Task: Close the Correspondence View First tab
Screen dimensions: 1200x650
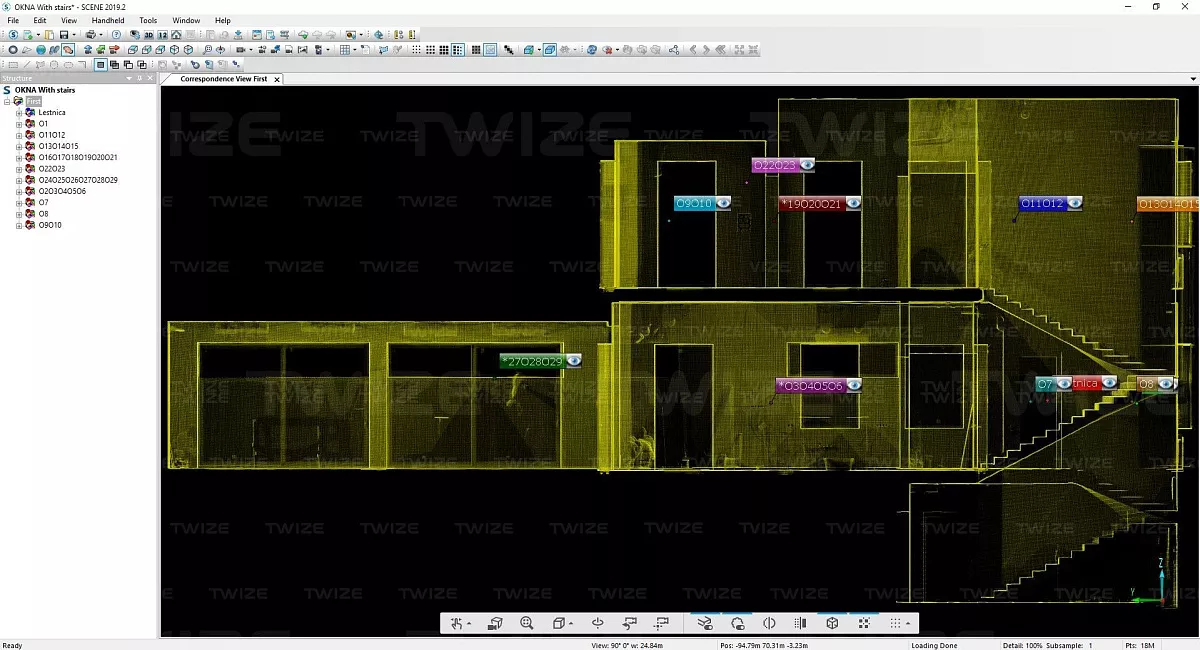Action: tap(277, 79)
